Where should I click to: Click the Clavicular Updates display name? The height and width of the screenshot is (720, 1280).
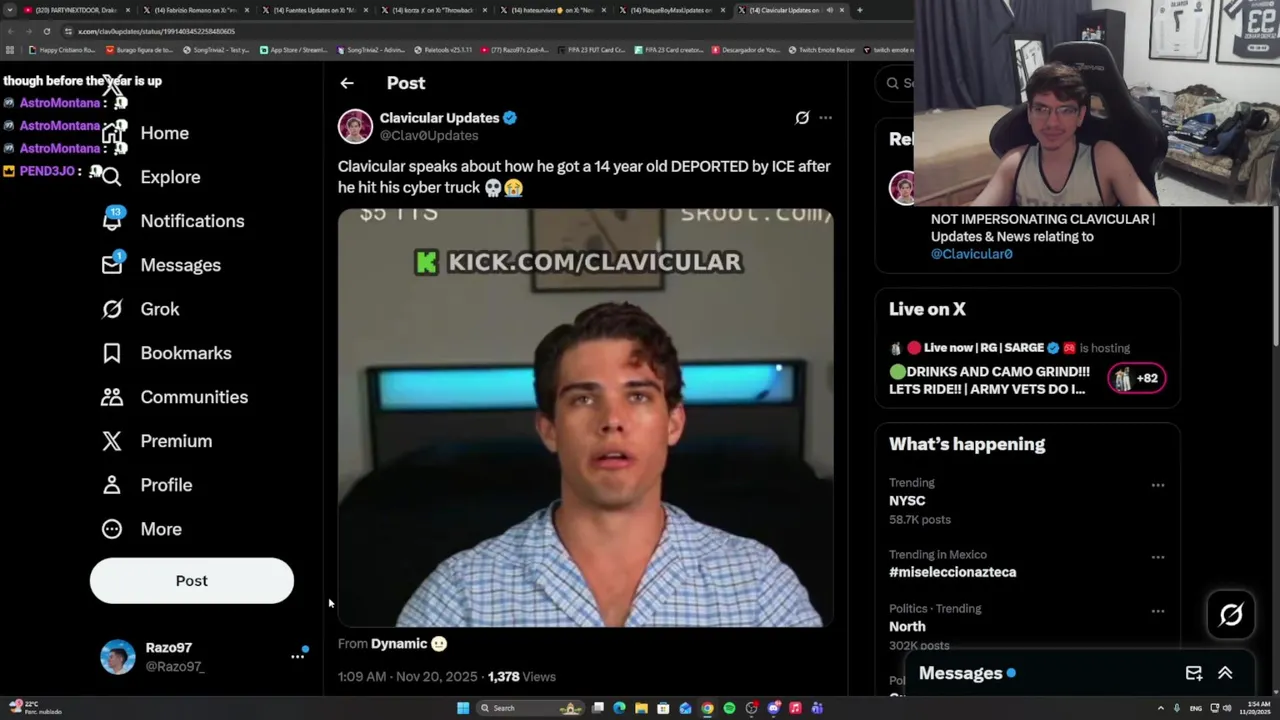click(439, 118)
